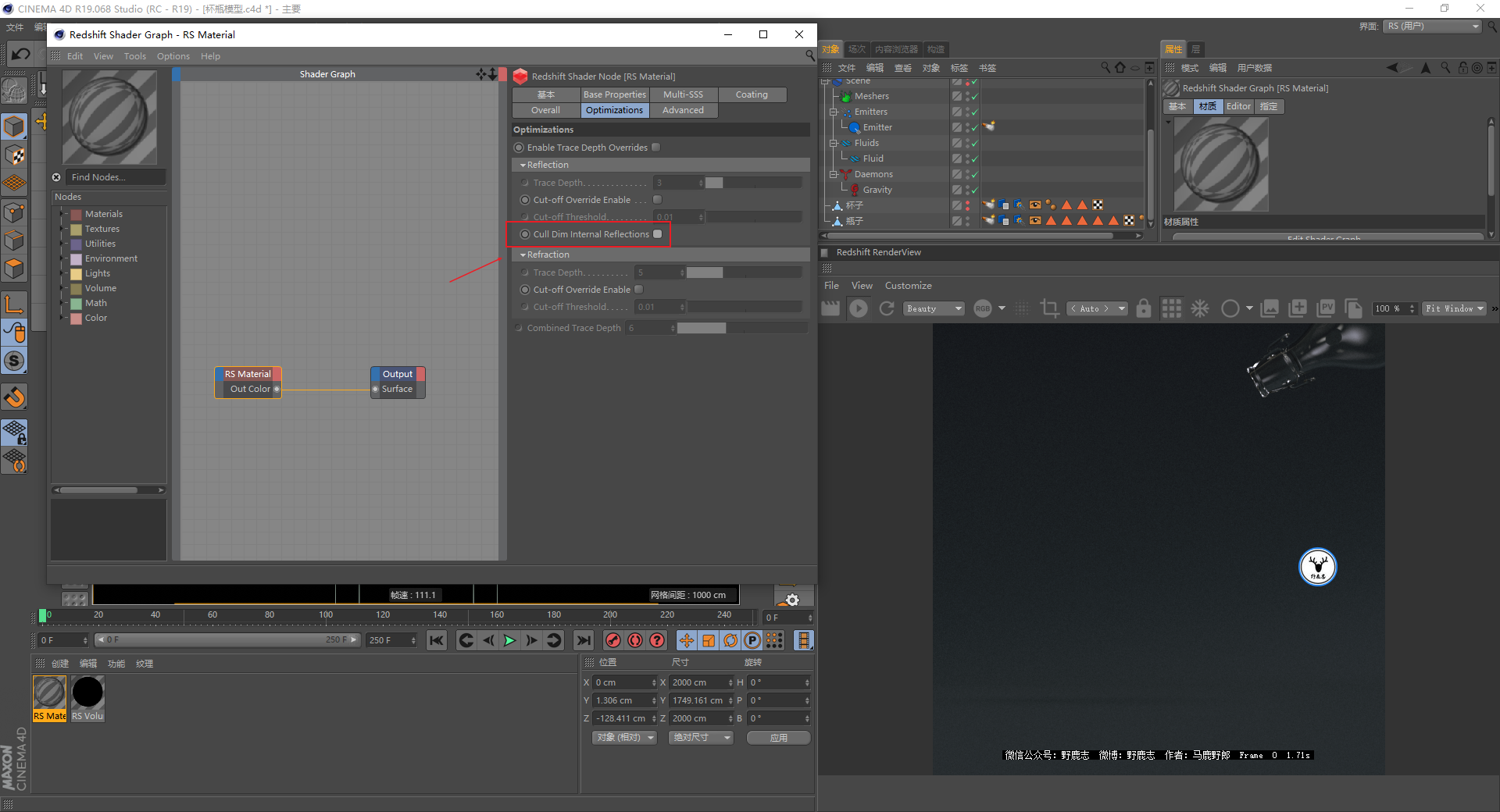Toggle enable checkmark for the Gravity object
Image resolution: width=1500 pixels, height=812 pixels.
974,190
